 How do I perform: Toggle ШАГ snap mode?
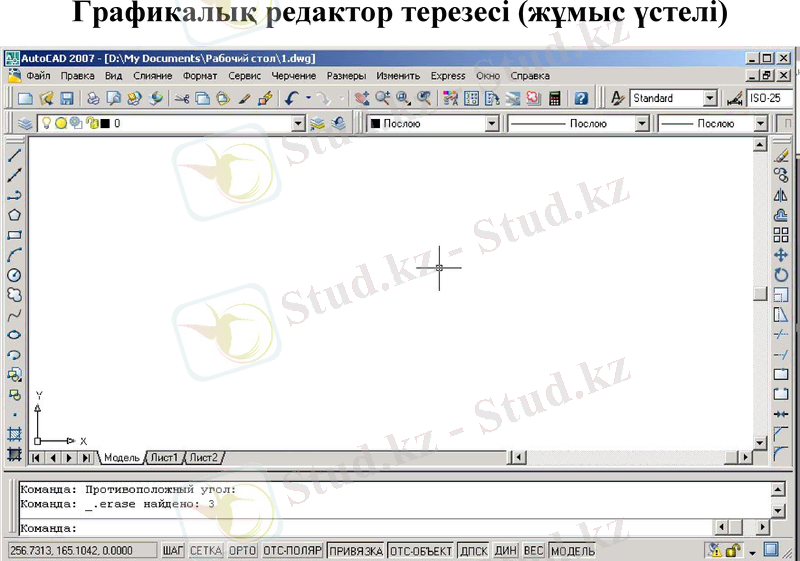pyautogui.click(x=173, y=551)
